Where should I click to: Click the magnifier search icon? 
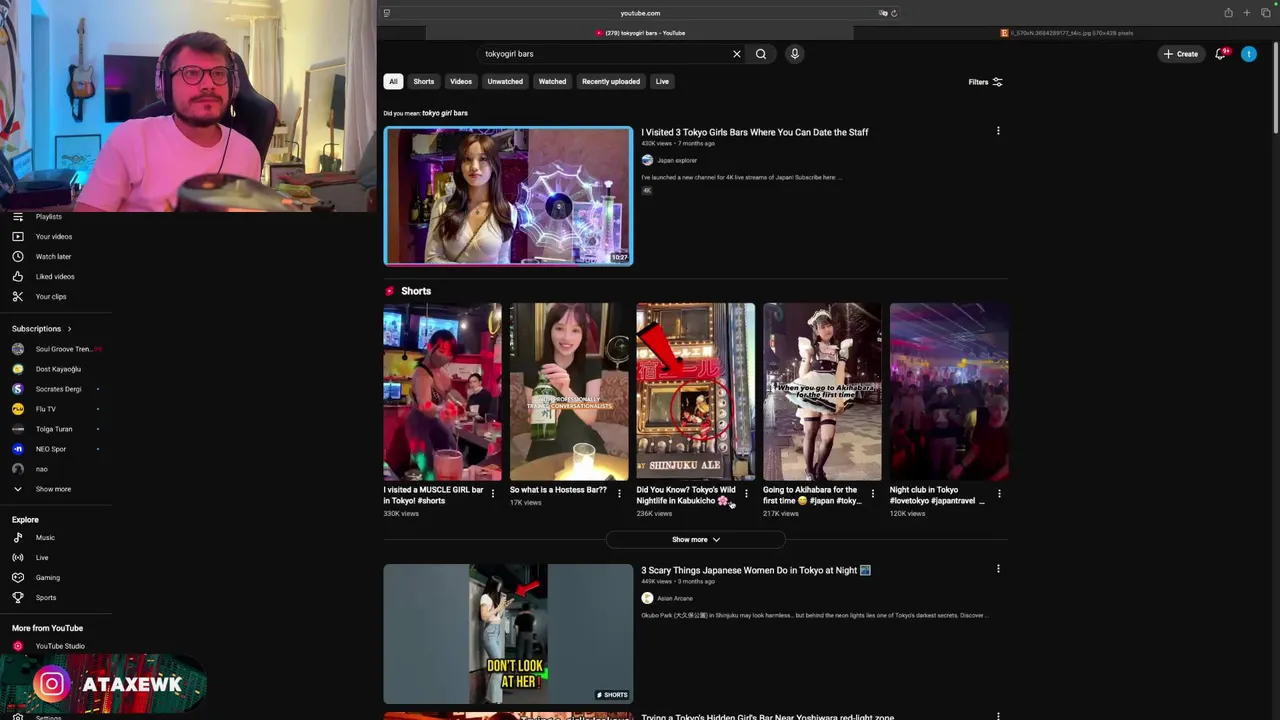[761, 54]
